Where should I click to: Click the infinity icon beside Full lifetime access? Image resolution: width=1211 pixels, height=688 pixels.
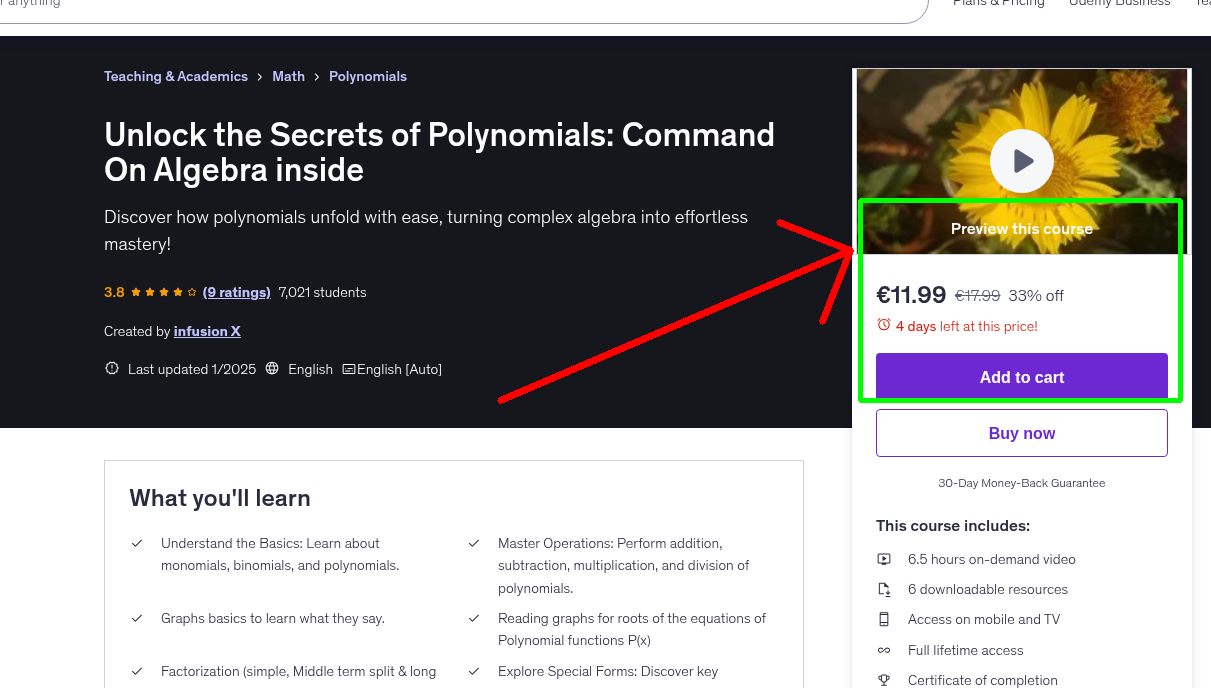[x=884, y=650]
